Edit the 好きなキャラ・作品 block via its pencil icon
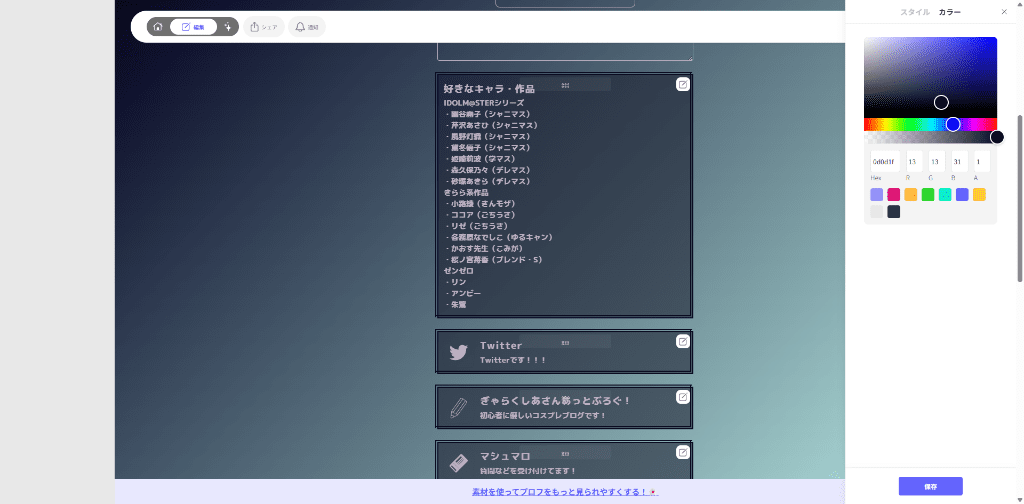This screenshot has height=504, width=1024. tap(682, 84)
